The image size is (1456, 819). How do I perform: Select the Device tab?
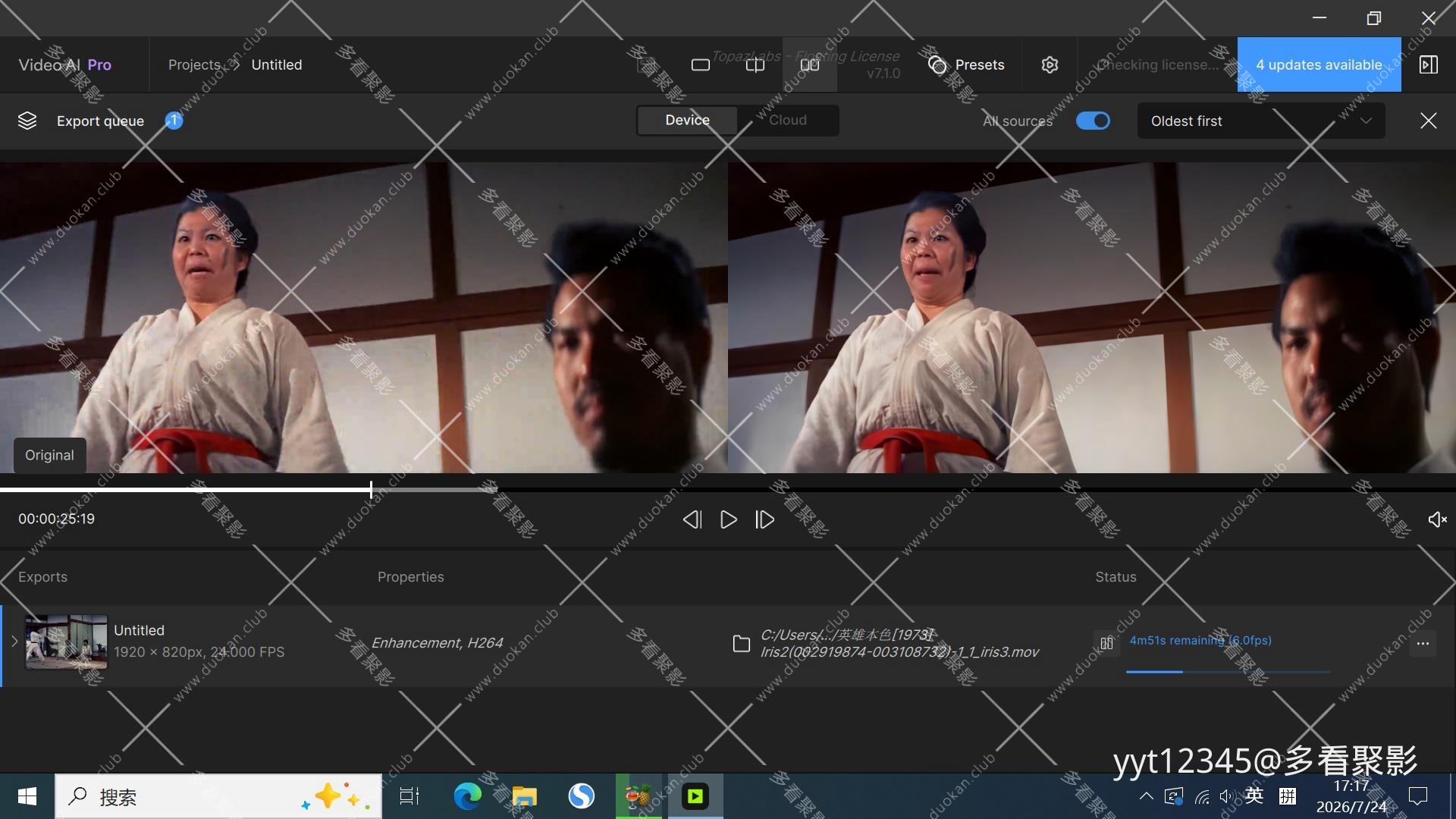coord(687,121)
